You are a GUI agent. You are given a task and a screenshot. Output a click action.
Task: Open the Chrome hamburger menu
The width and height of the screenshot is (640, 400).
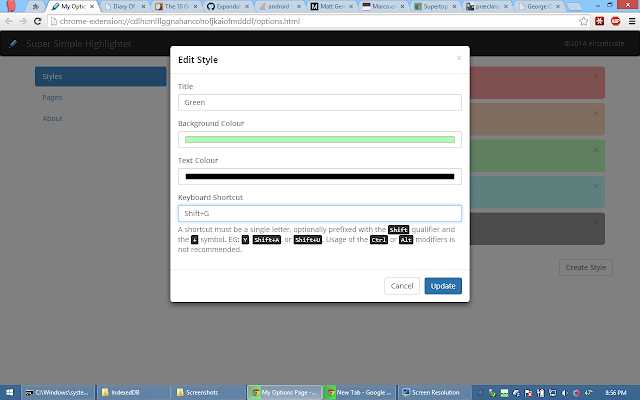[632, 21]
